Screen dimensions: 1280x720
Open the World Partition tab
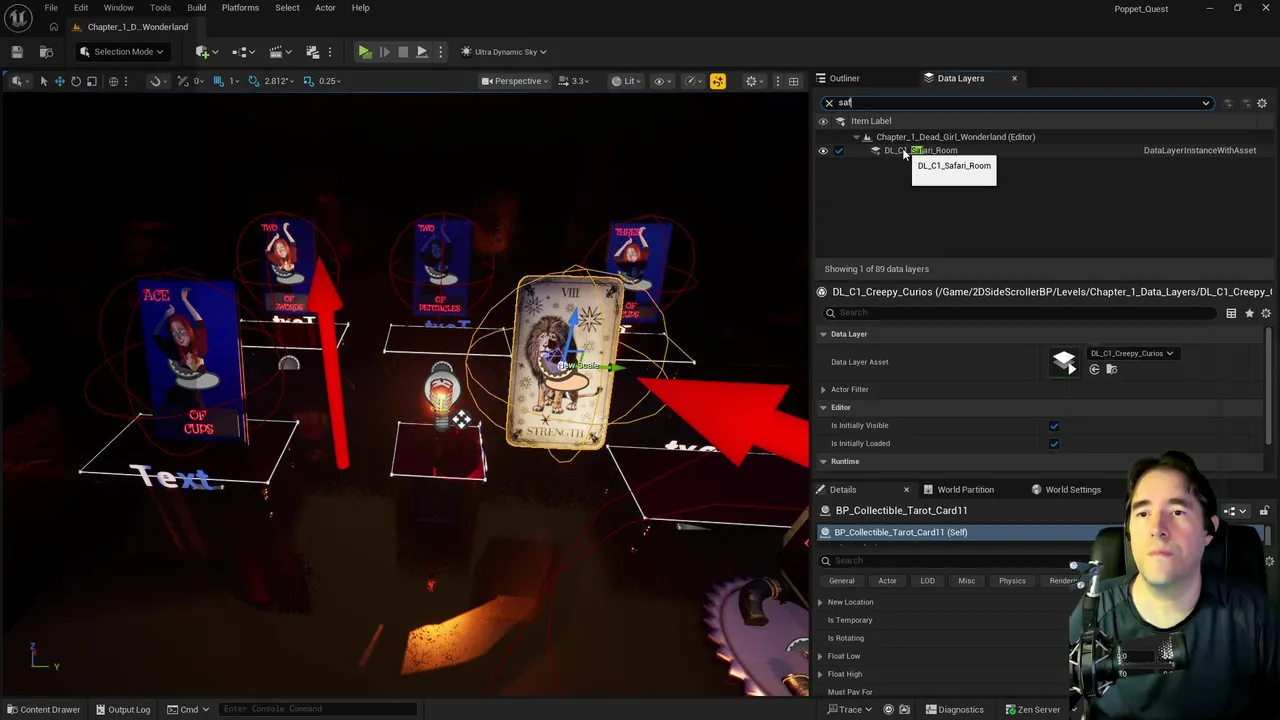[x=958, y=490]
